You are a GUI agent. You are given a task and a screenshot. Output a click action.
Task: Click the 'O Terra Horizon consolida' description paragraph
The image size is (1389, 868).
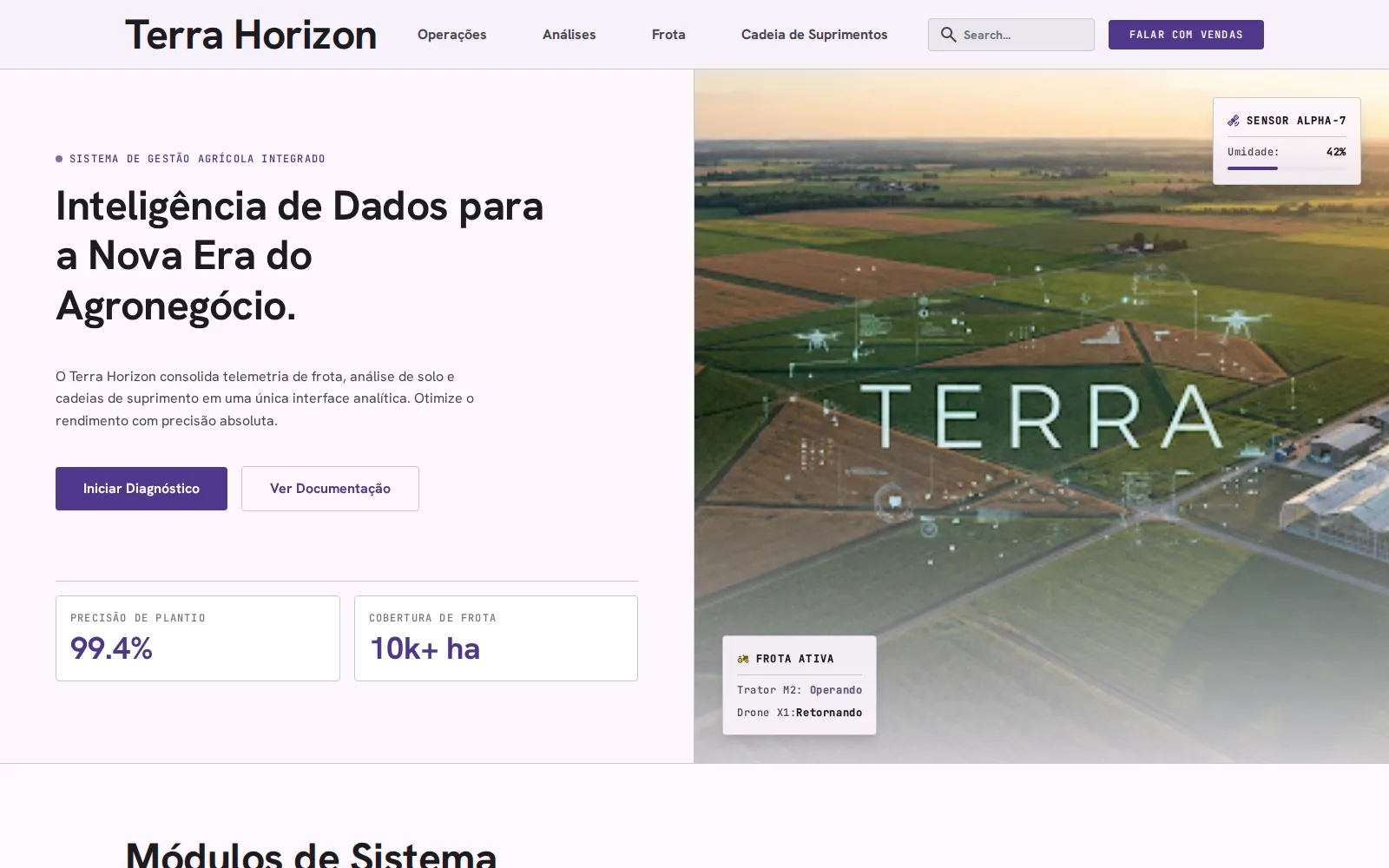(x=265, y=398)
